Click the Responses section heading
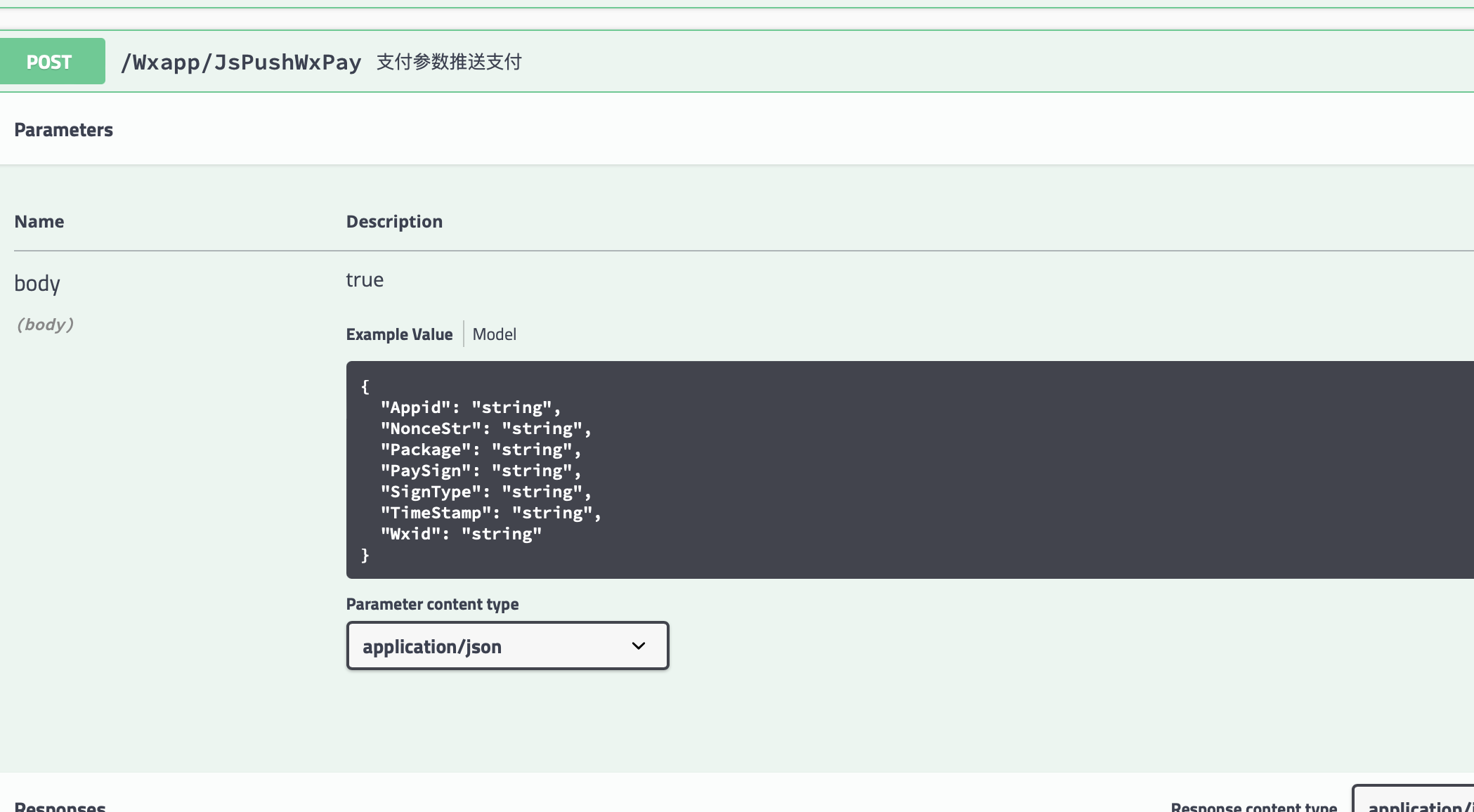 (x=60, y=806)
